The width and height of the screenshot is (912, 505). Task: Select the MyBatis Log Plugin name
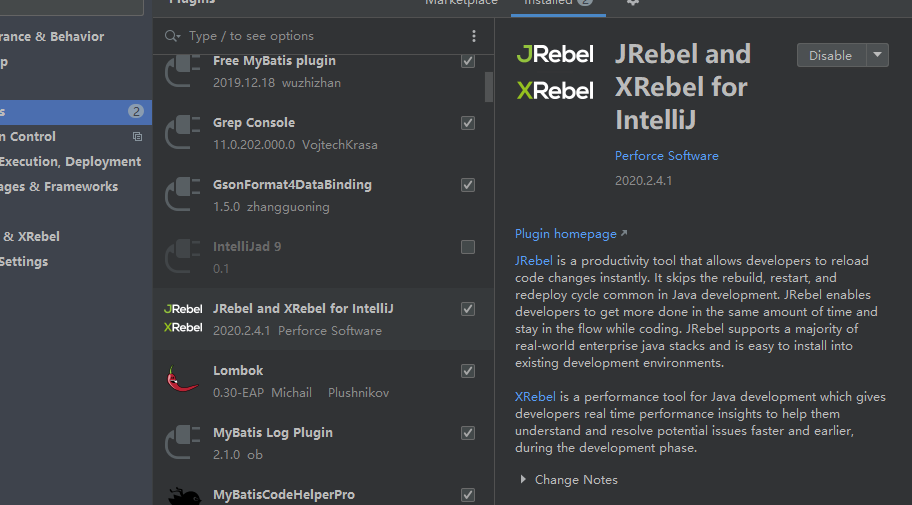(273, 433)
